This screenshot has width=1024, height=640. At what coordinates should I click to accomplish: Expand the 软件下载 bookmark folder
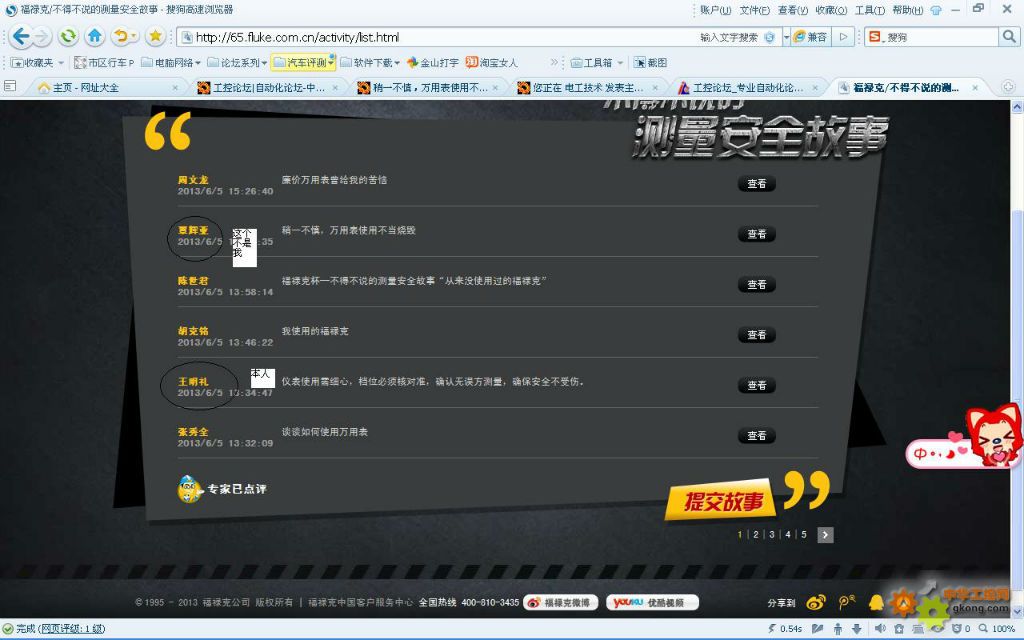click(369, 63)
